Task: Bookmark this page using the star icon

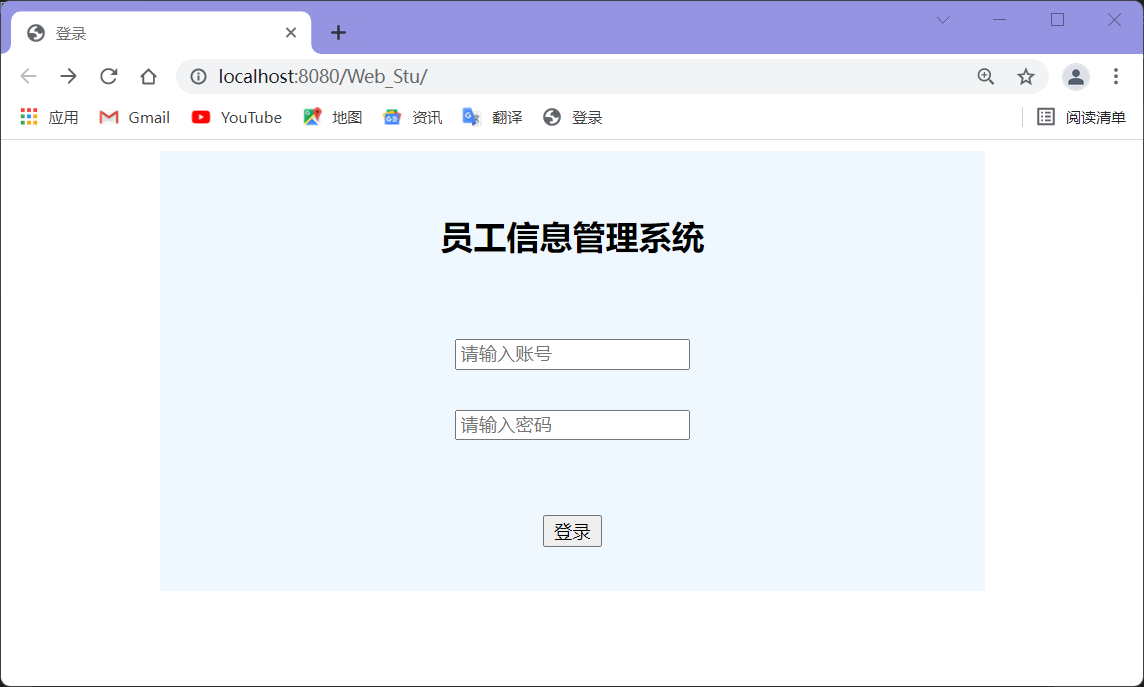Action: pyautogui.click(x=1025, y=76)
